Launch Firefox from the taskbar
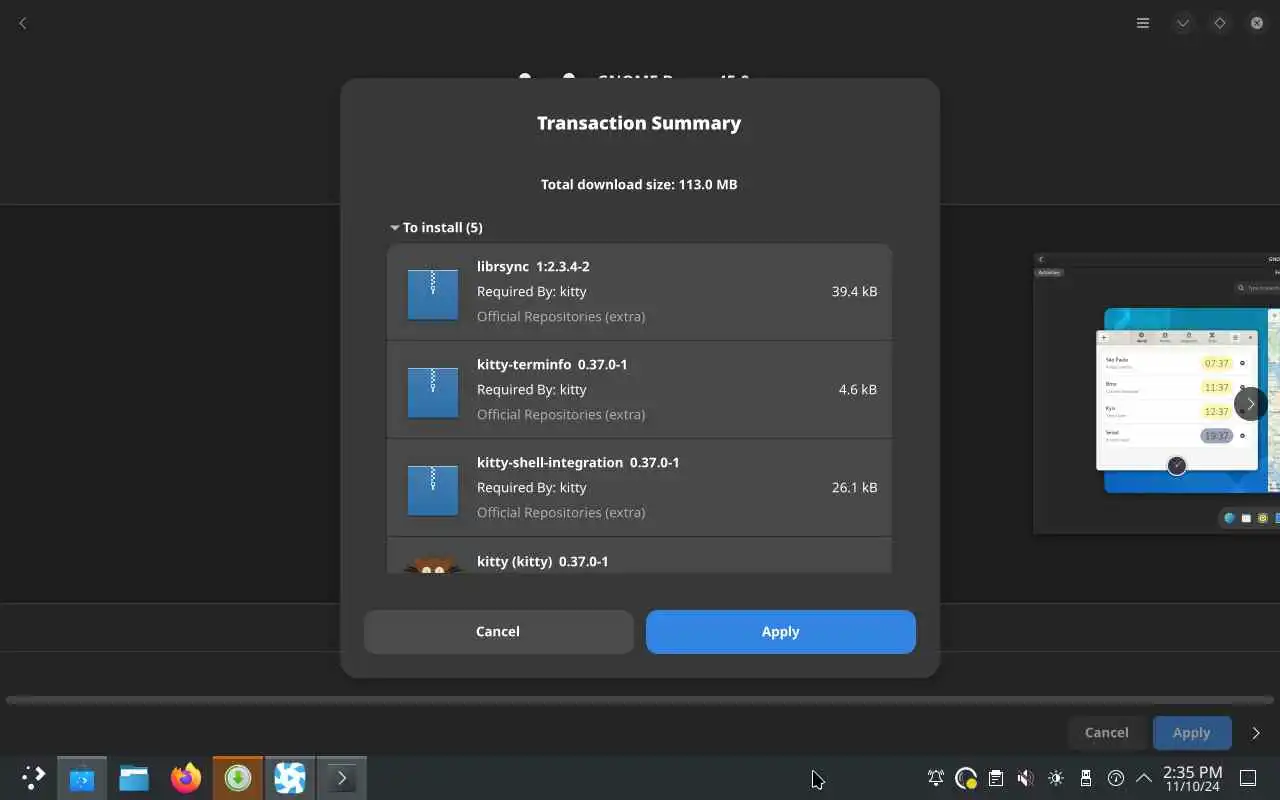The image size is (1280, 800). pyautogui.click(x=186, y=777)
